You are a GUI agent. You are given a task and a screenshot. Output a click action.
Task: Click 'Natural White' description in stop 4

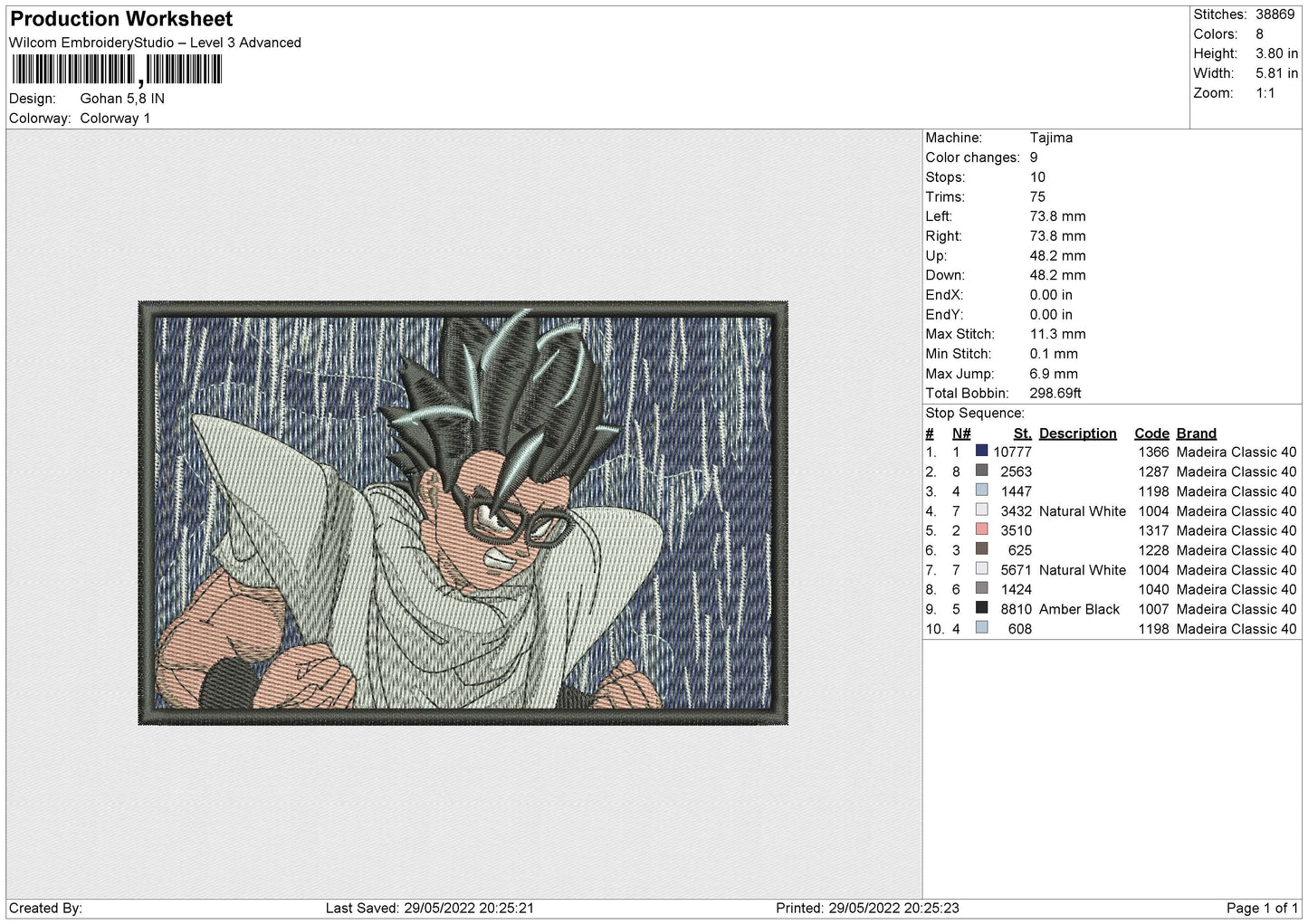(x=1083, y=511)
